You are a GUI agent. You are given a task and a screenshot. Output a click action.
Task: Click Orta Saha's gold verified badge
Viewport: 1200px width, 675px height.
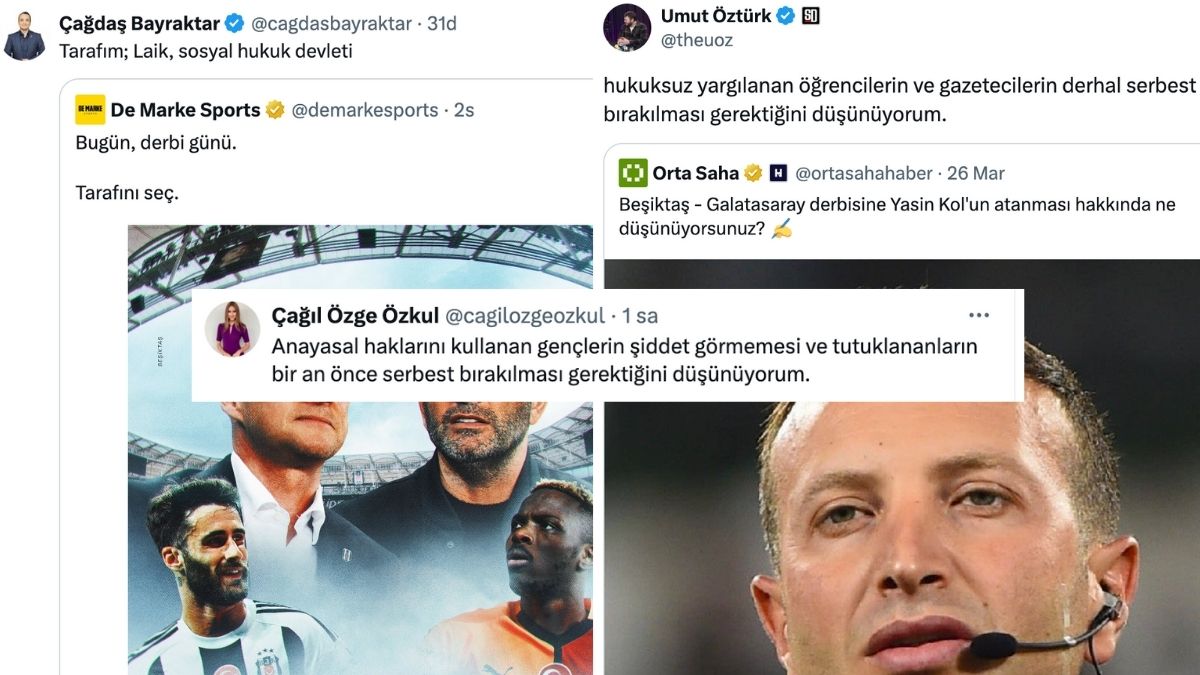tap(753, 173)
